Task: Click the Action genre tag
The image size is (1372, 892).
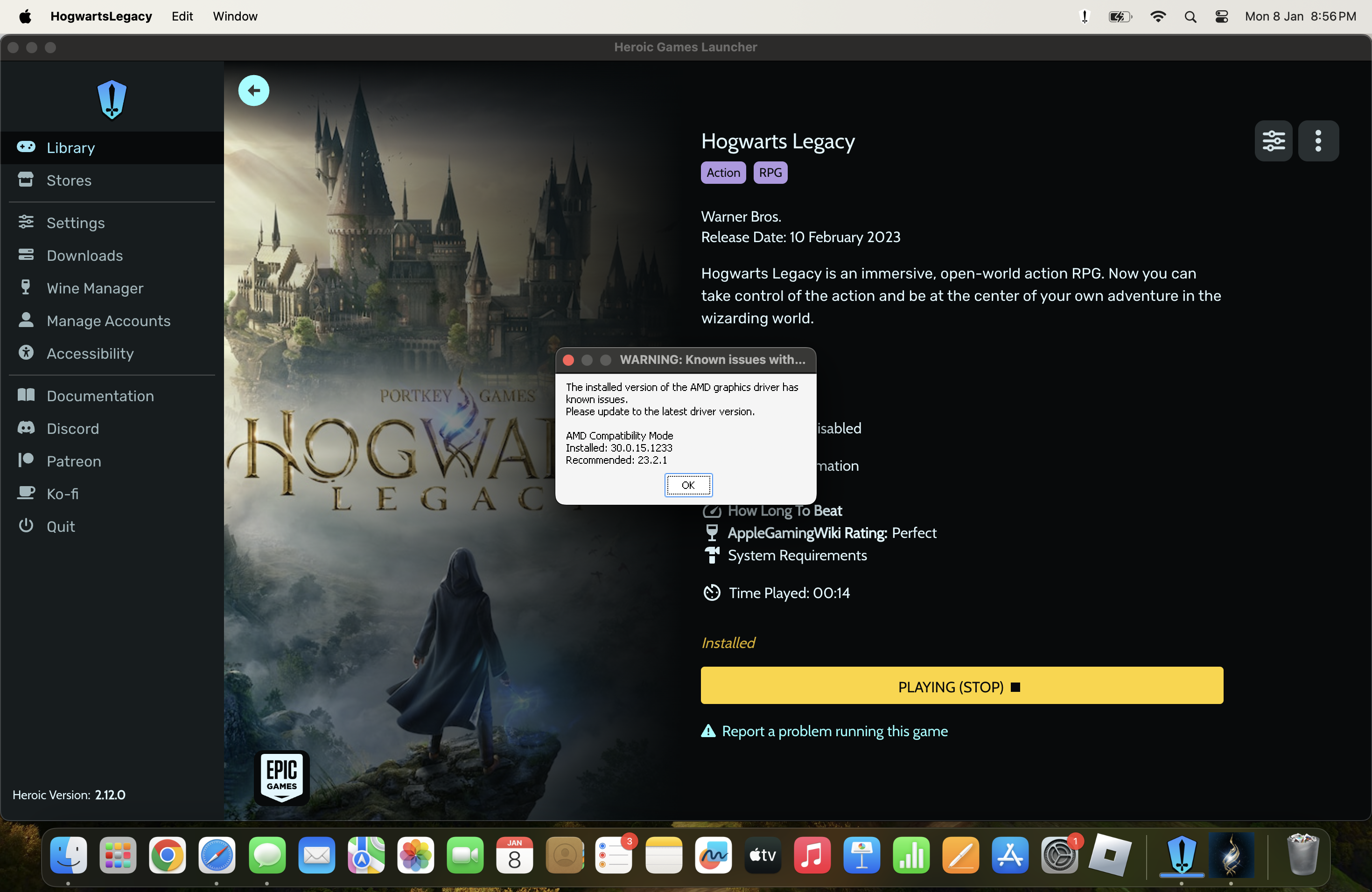Action: (x=723, y=172)
